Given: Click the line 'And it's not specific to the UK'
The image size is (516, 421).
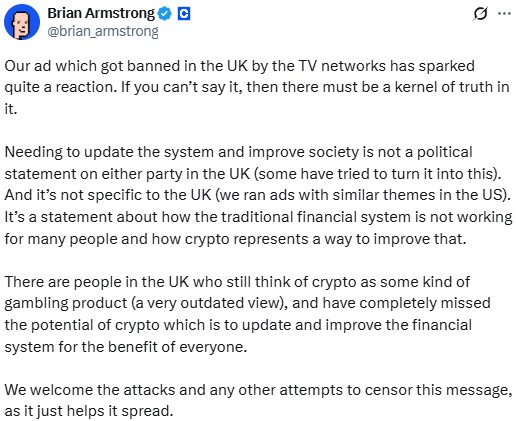Looking at the screenshot, I should (x=257, y=195).
